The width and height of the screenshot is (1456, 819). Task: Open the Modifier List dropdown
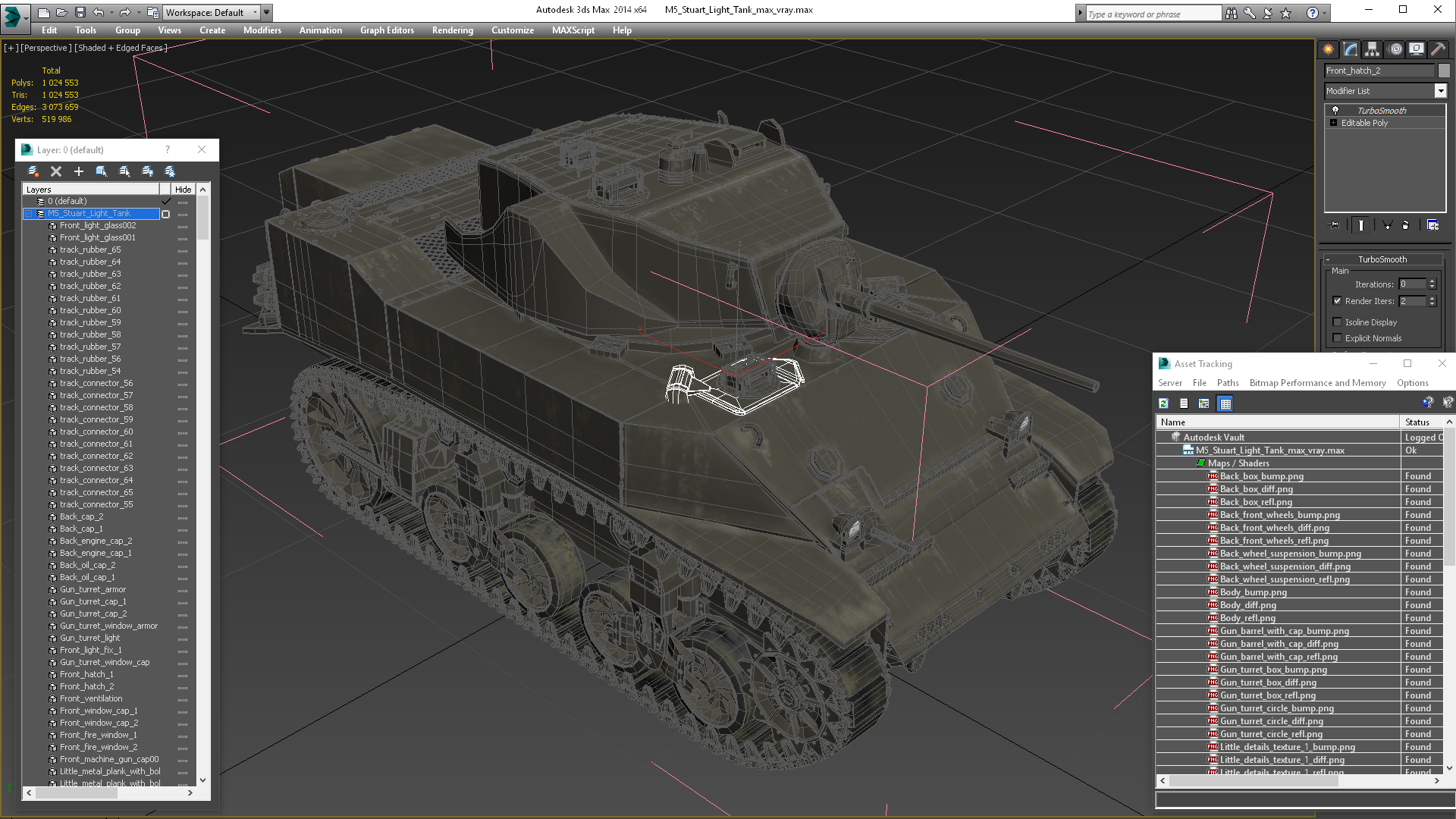pos(1440,91)
